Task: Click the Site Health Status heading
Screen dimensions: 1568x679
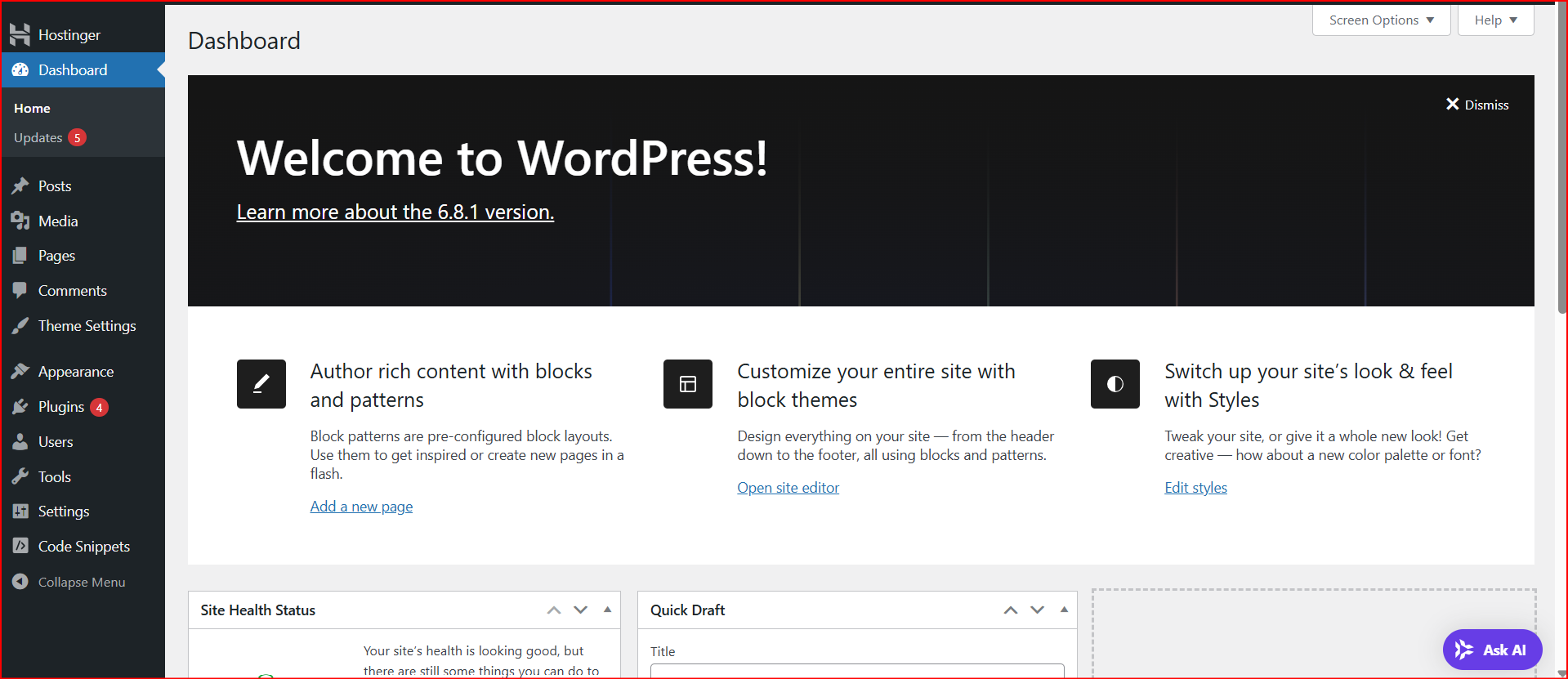Action: [x=257, y=610]
